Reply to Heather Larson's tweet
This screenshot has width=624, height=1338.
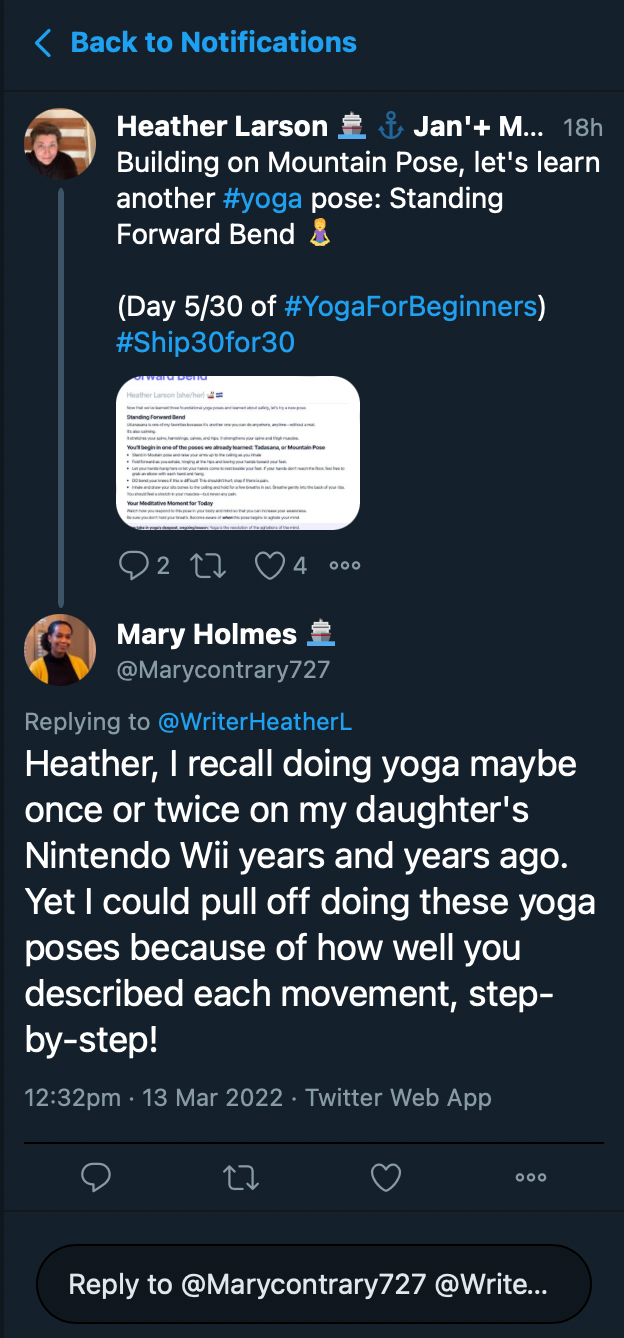coord(133,566)
